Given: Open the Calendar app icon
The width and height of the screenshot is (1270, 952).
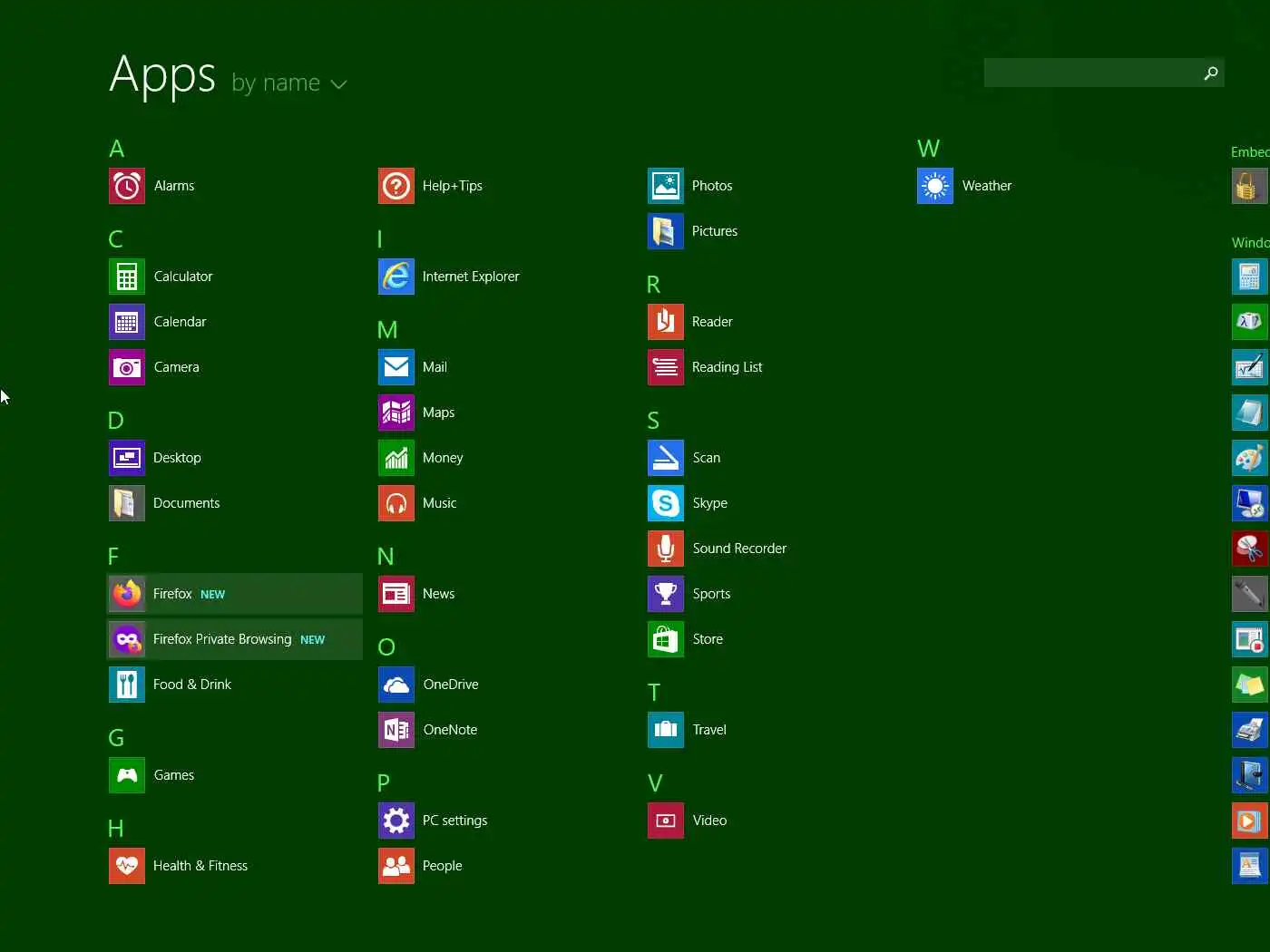Looking at the screenshot, I should coord(127,322).
